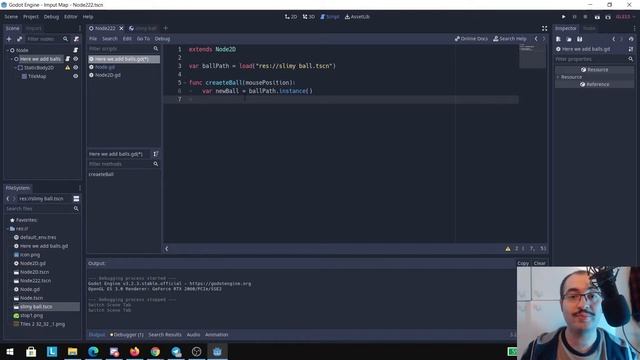Stop the running scene
640x360 pixels.
coord(585,17)
